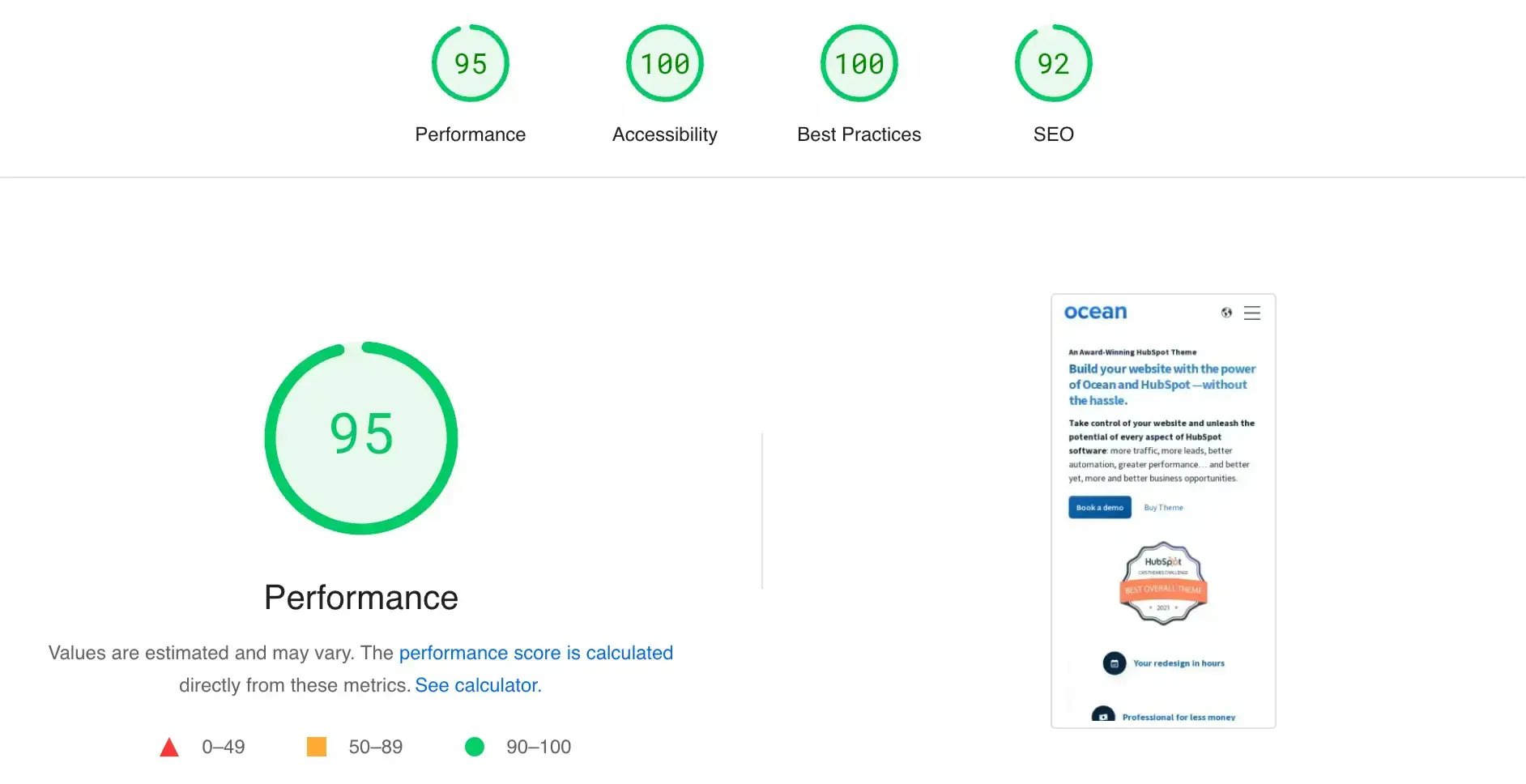Open the Best Practices category label
Image resolution: width=1526 pixels, height=784 pixels.
click(x=859, y=134)
